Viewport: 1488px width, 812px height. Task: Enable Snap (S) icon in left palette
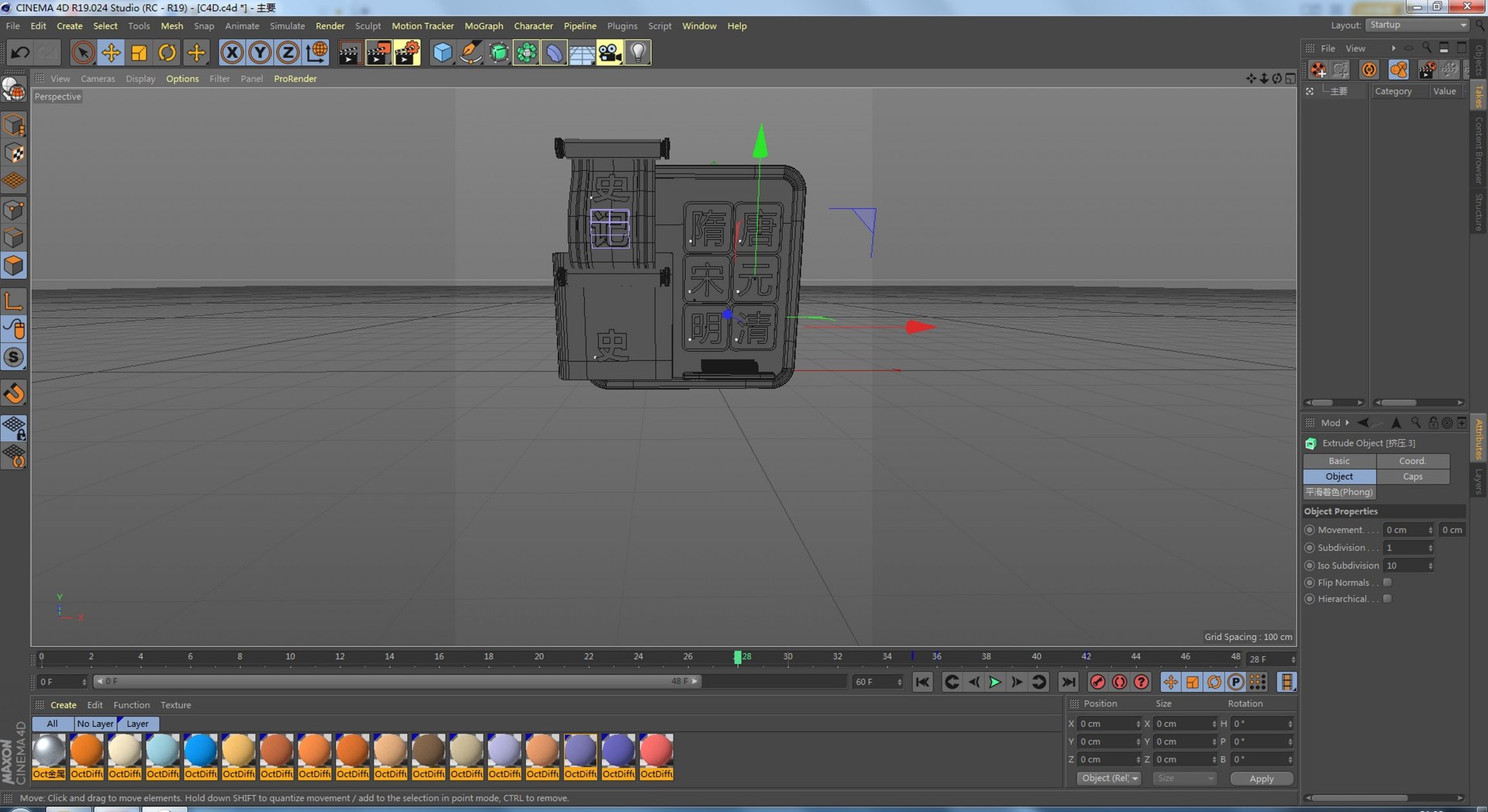coord(14,357)
